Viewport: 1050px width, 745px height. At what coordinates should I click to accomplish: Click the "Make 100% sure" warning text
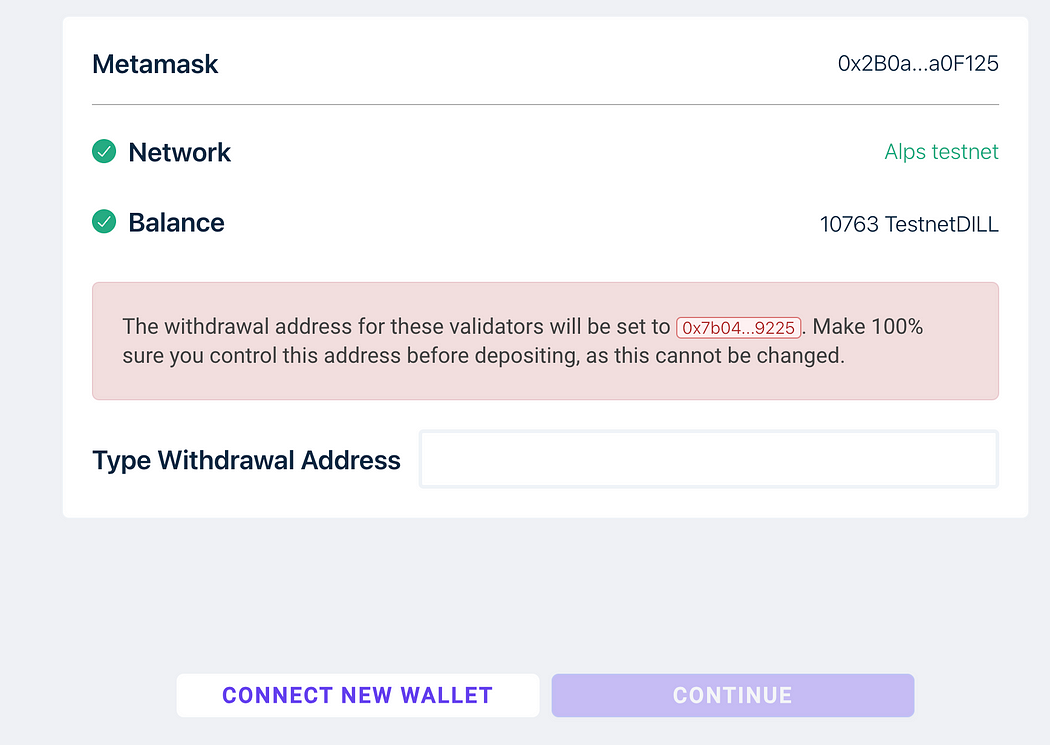pos(522,341)
